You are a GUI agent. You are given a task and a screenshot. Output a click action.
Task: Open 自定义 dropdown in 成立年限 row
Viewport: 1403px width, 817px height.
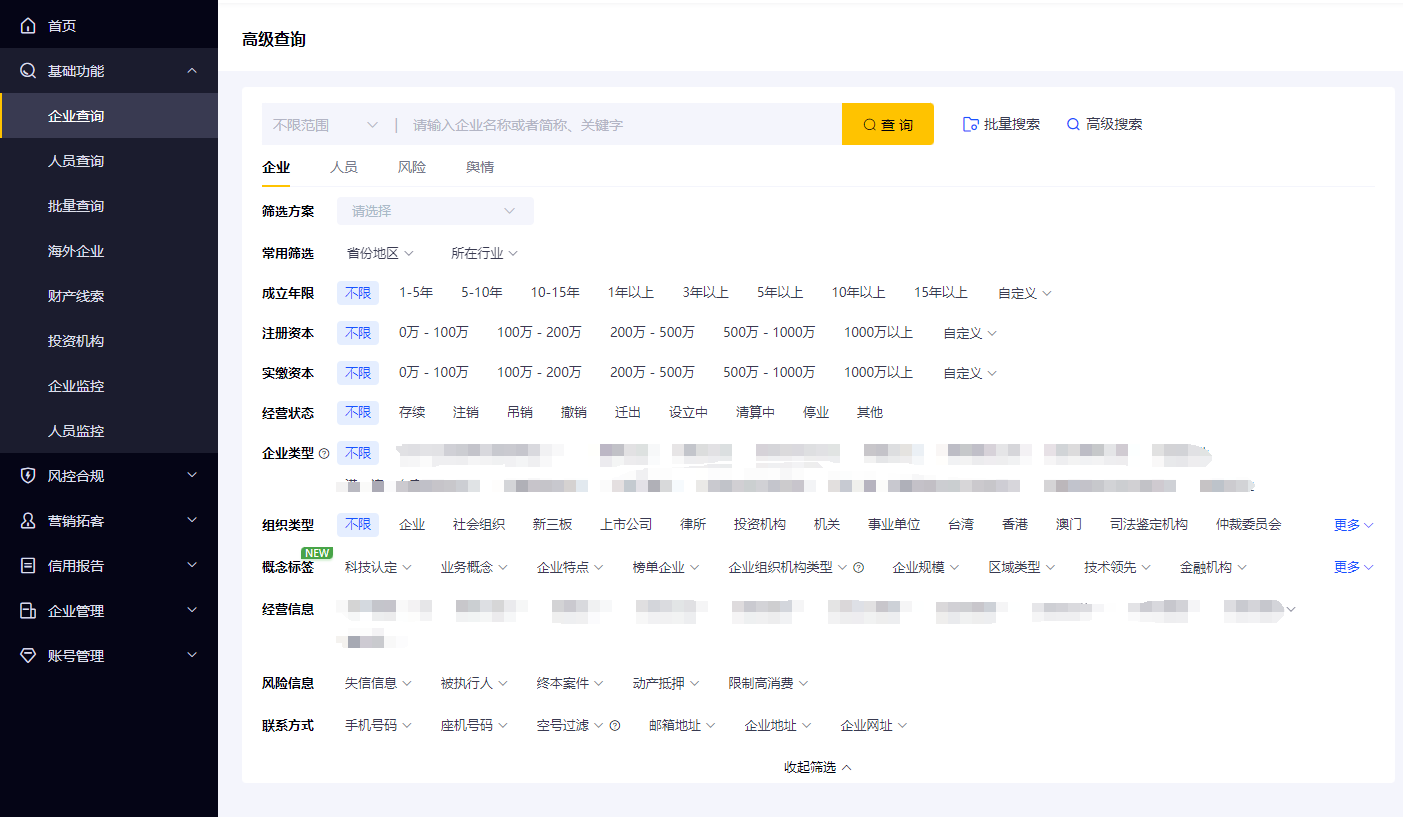[x=1025, y=293]
